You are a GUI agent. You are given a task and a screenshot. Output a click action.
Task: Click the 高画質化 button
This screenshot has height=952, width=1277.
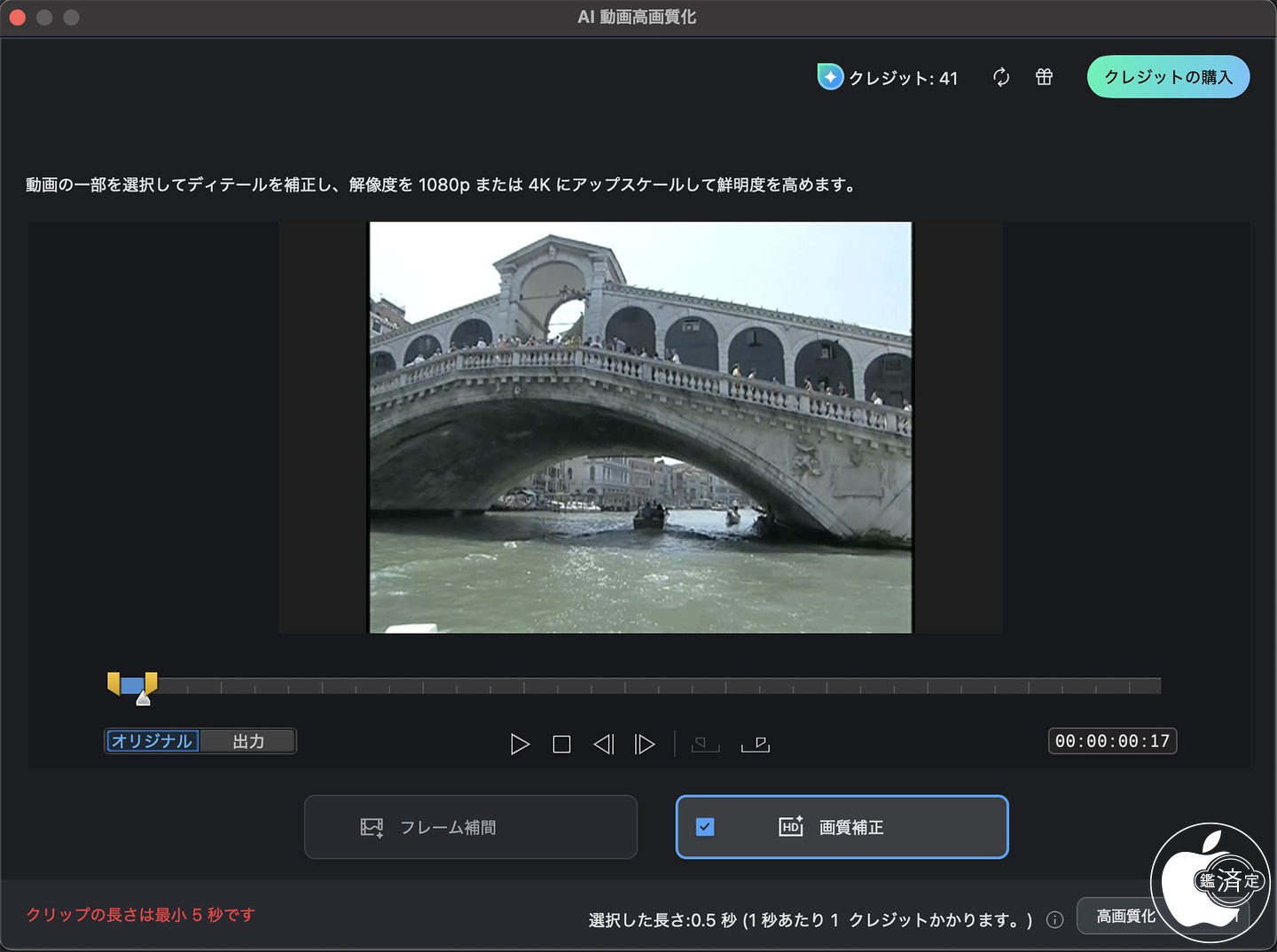(x=1126, y=916)
